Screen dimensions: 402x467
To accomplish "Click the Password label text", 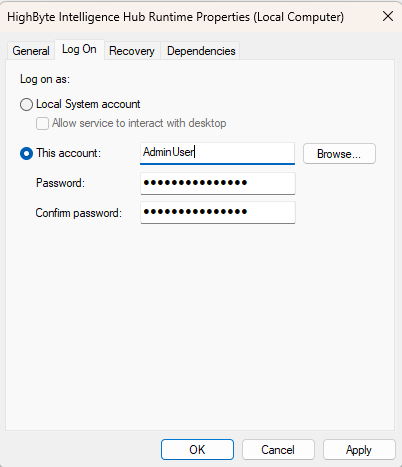I will tap(60, 183).
